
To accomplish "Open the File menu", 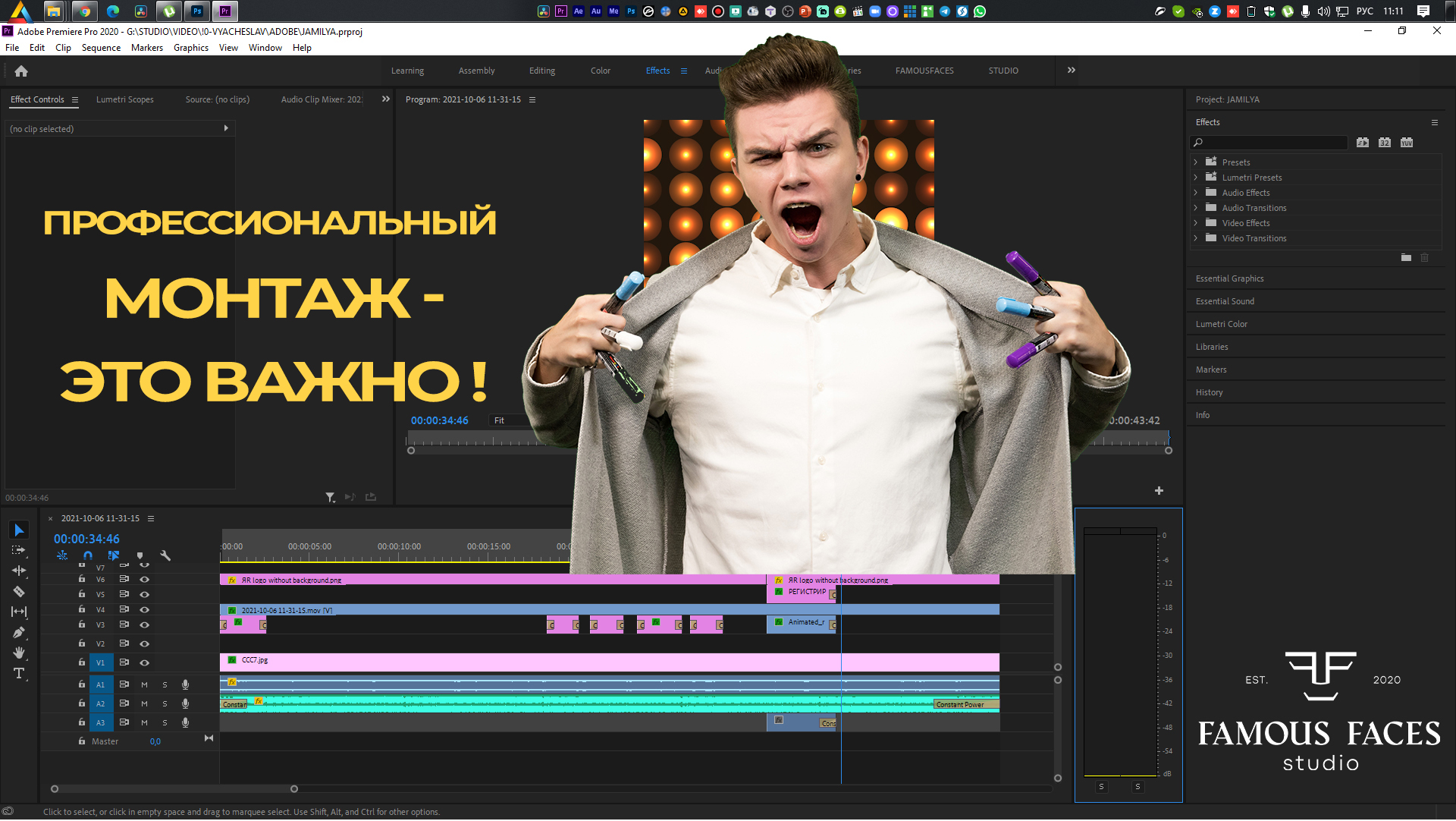I will click(x=12, y=48).
